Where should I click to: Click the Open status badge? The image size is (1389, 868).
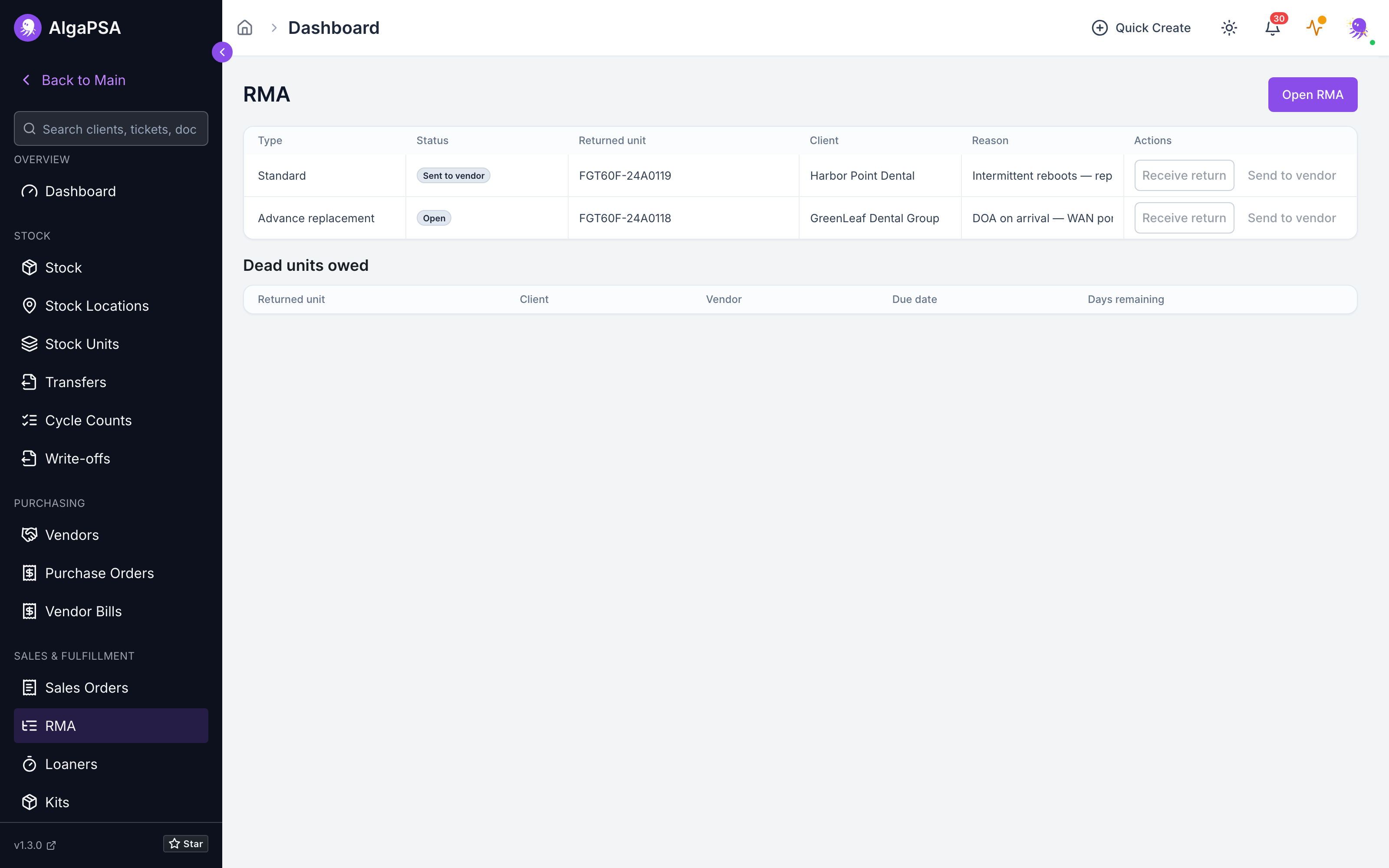[x=434, y=218]
